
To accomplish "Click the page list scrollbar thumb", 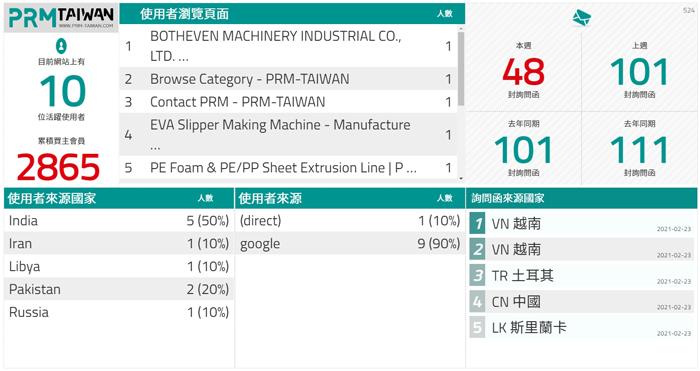I will pos(461,68).
